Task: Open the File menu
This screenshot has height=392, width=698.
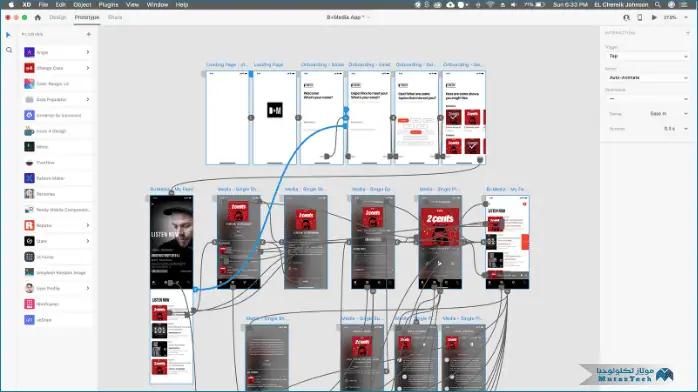Action: [43, 4]
